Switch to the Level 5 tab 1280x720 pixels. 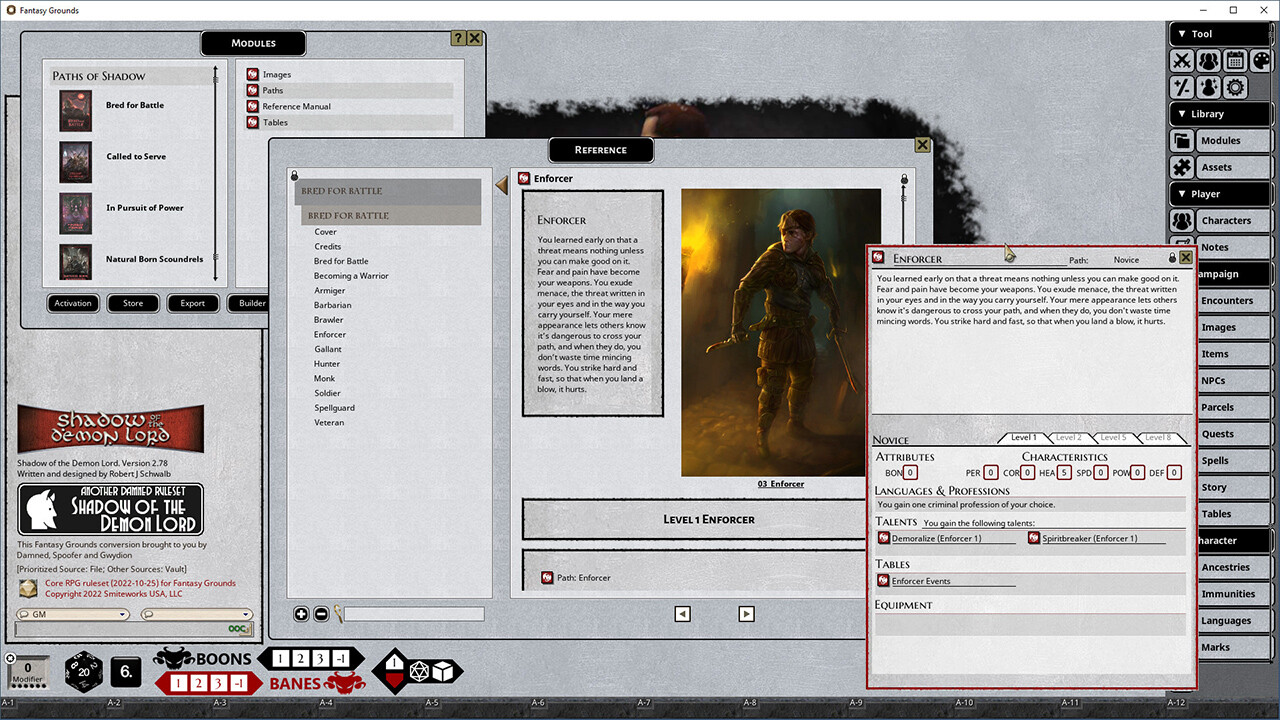1113,437
